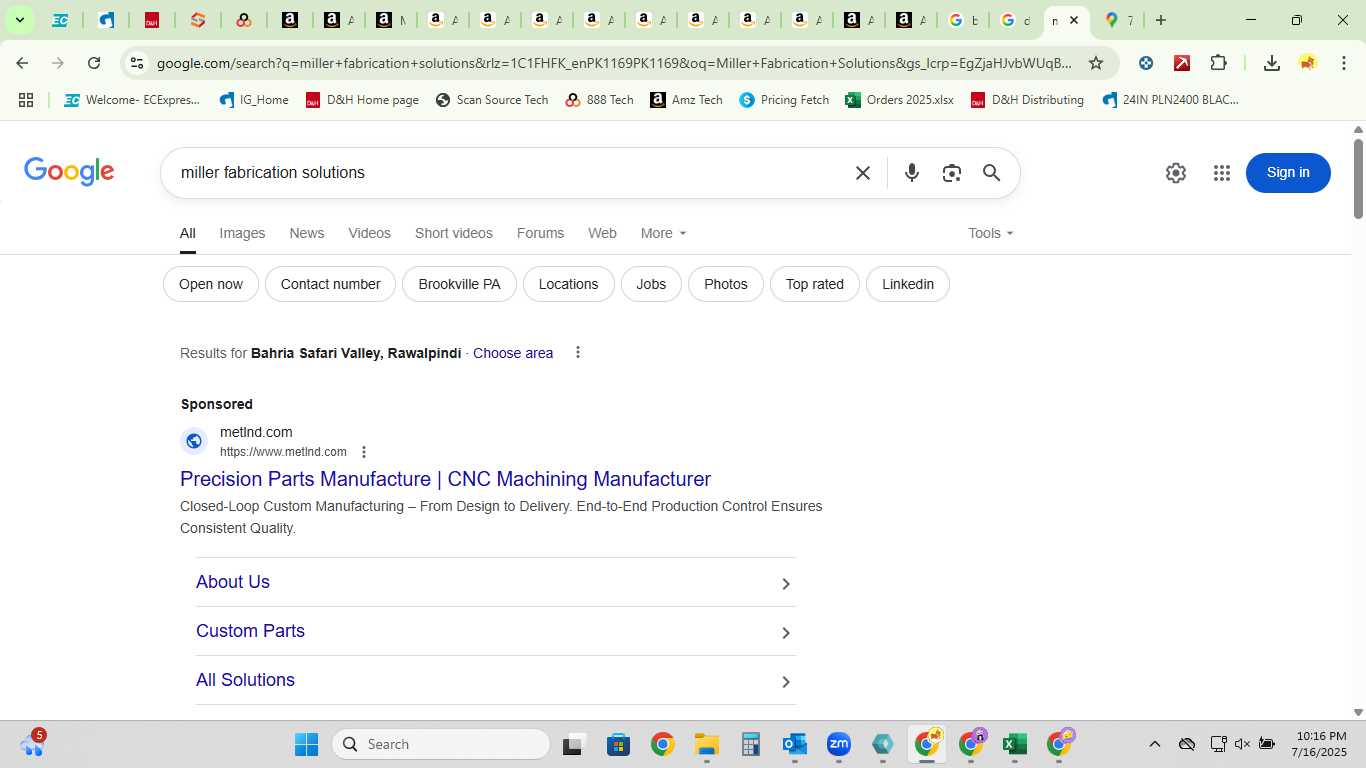The image size is (1366, 768).
Task: Expand the Custom Parts sitelink arrow
Action: pos(786,633)
